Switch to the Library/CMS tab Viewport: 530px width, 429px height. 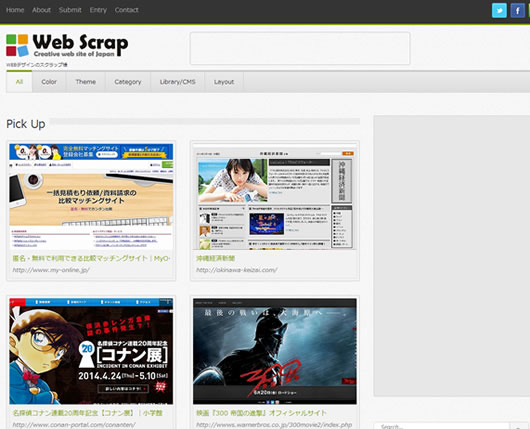177,82
